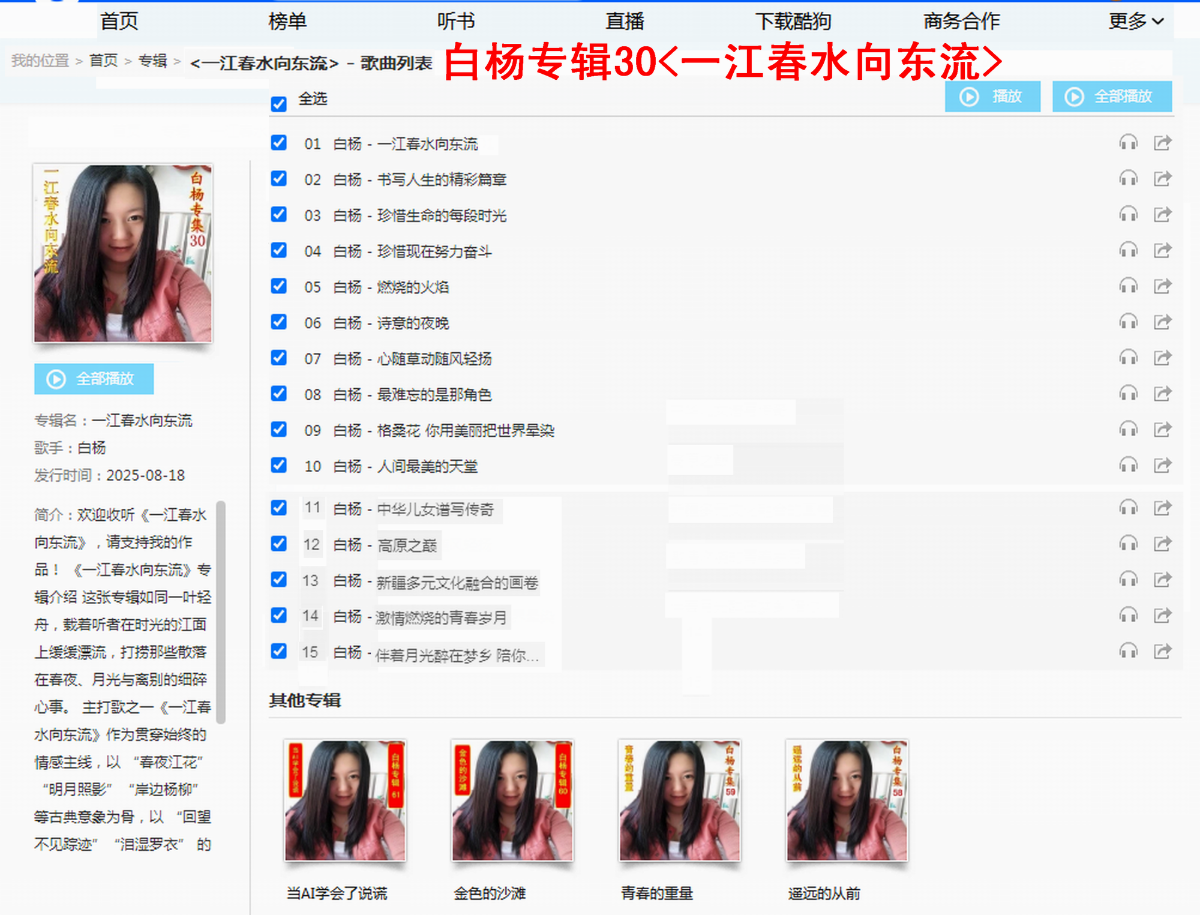Share song 心随草动随风轻扬

(1162, 358)
